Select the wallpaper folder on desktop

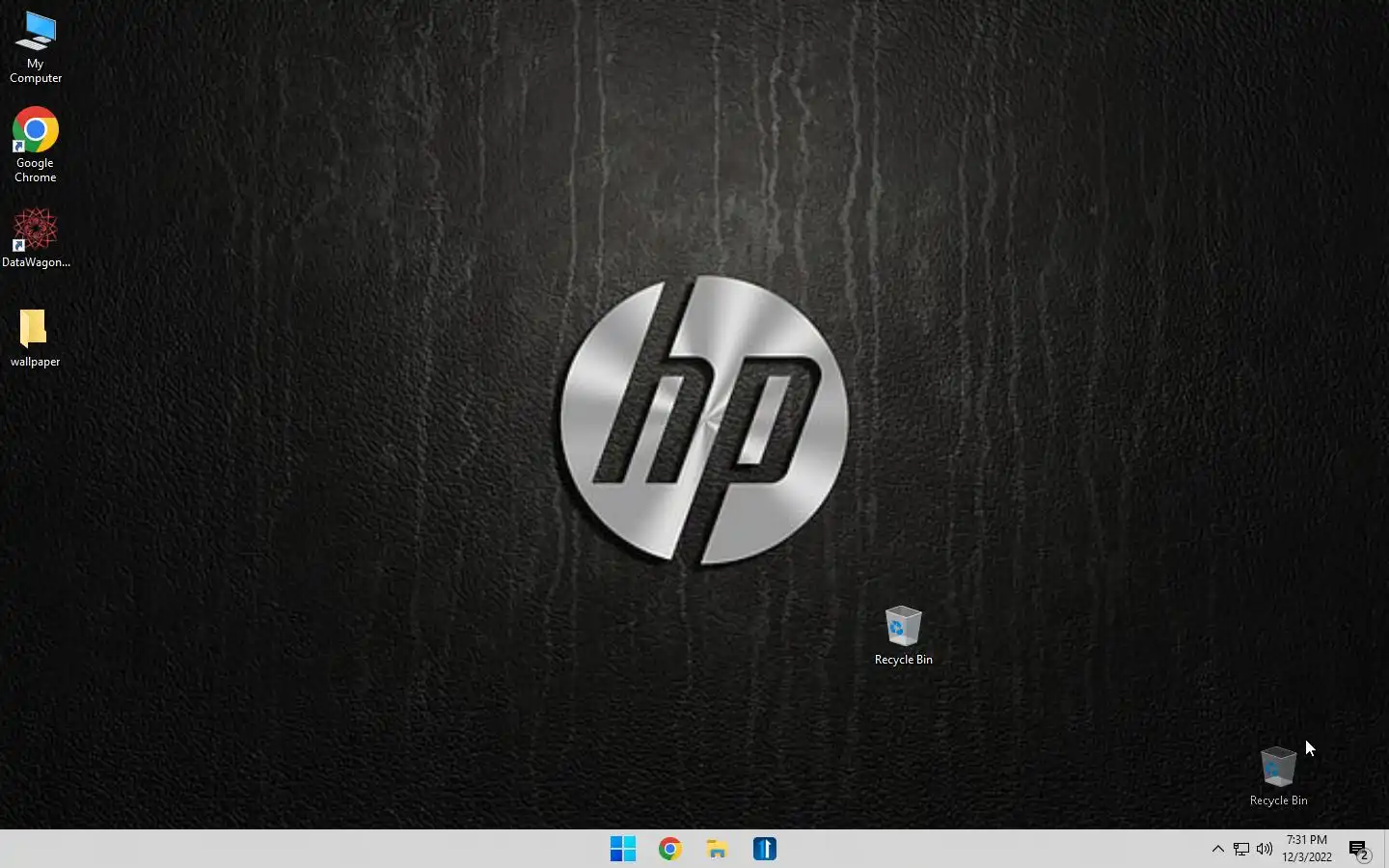point(35,338)
